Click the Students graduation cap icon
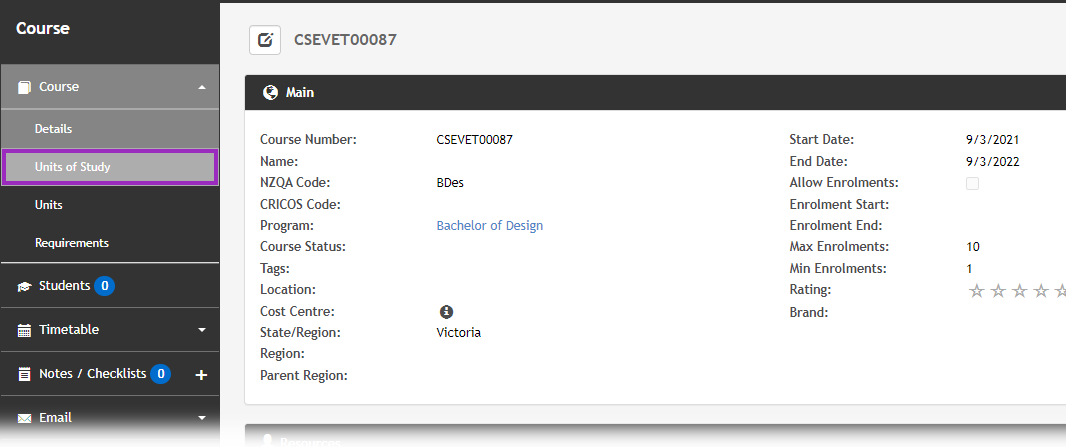 (24, 286)
